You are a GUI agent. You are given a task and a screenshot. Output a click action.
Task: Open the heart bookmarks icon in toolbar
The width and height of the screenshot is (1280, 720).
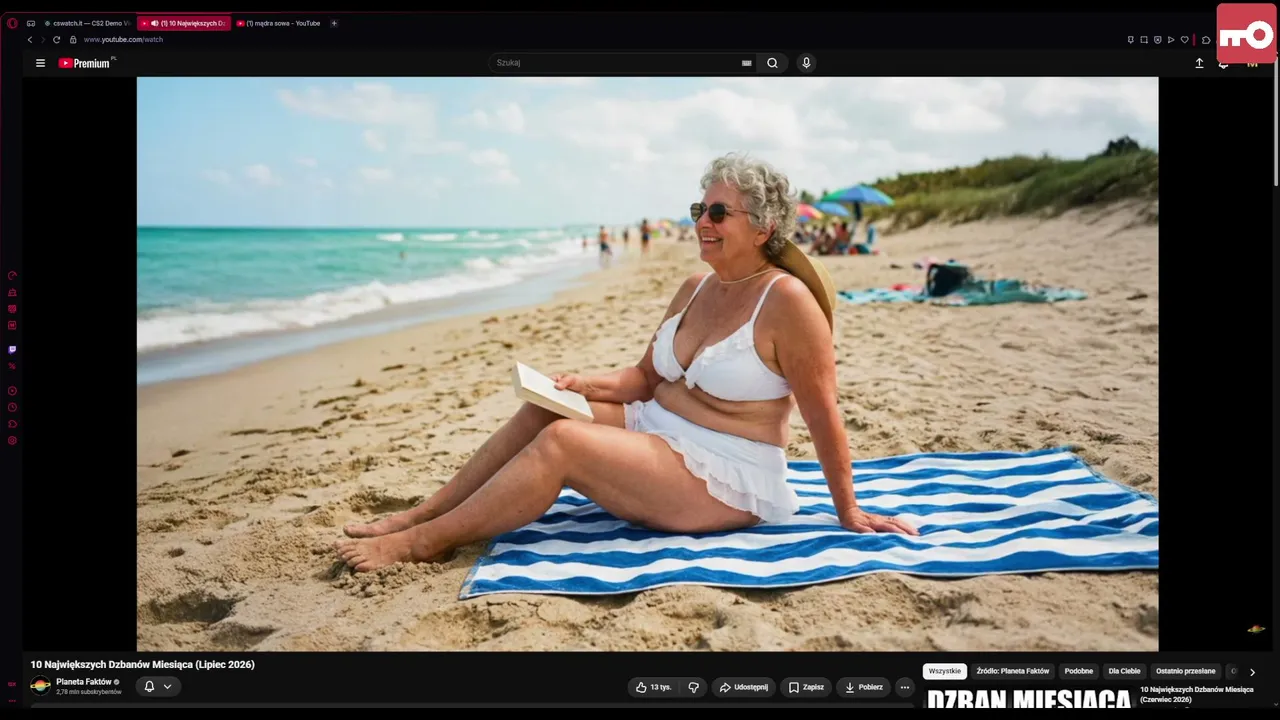(x=1185, y=40)
